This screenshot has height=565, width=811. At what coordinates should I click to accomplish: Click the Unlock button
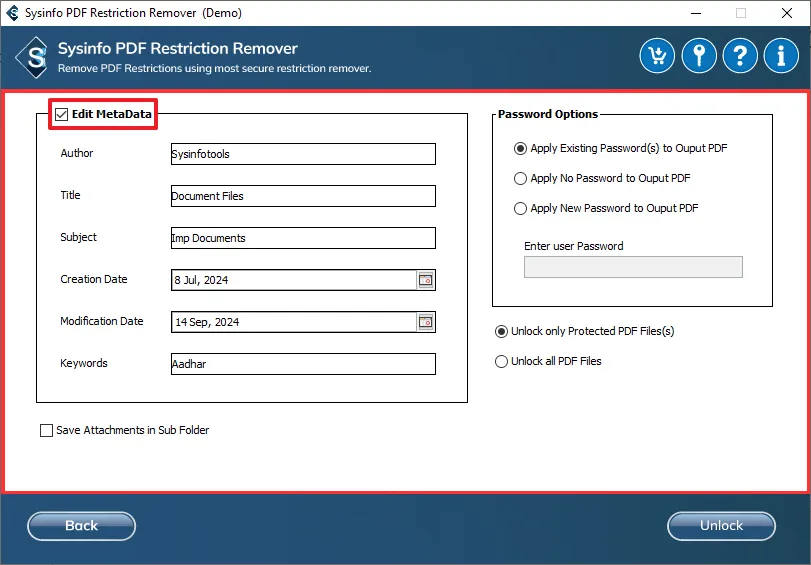point(721,526)
